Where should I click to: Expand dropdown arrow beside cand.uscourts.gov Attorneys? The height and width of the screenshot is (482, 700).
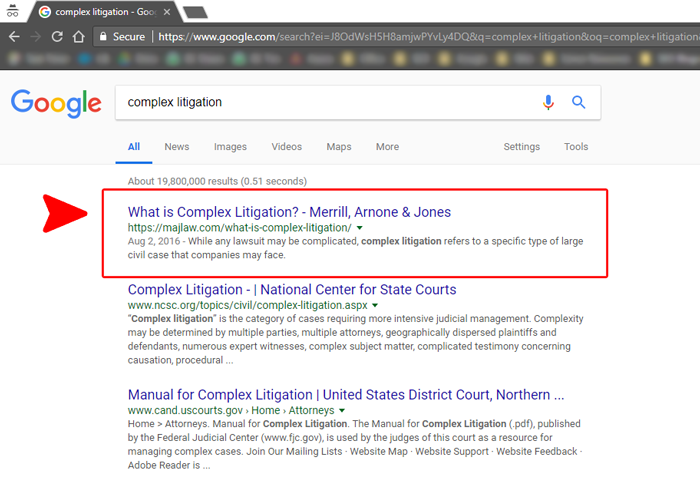pos(342,411)
